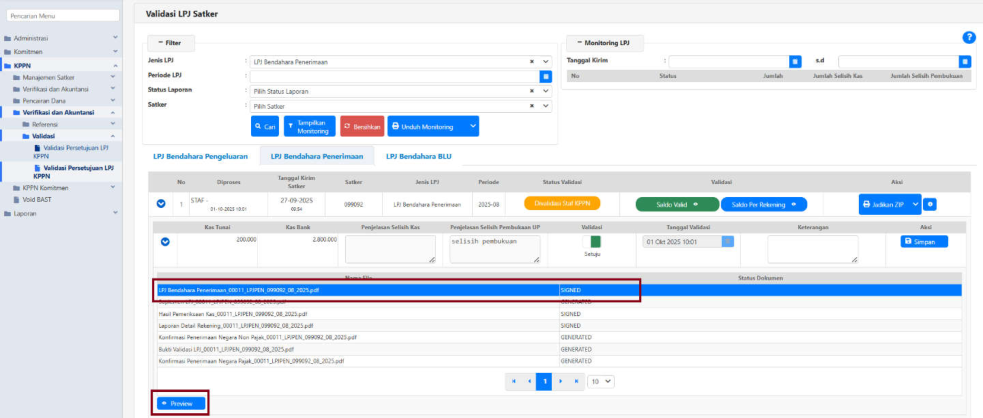This screenshot has width=983, height=418.
Task: Click the red Bersihkan button
Action: point(361,127)
